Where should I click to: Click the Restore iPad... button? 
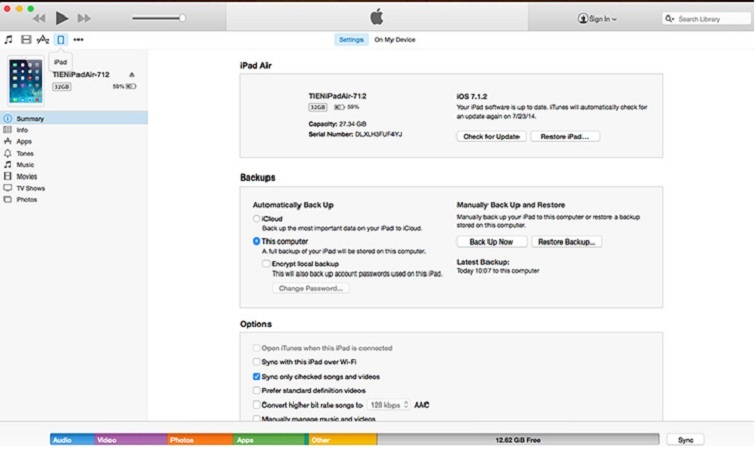pyautogui.click(x=565, y=136)
